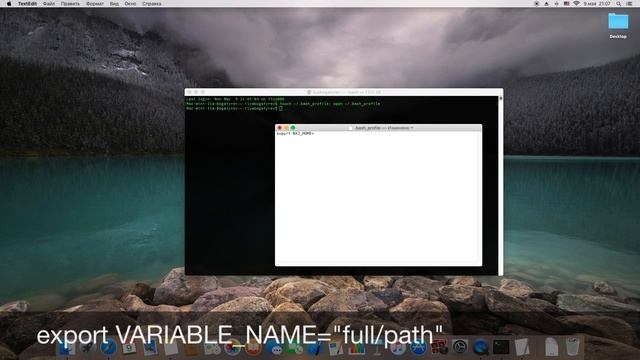The image size is (640, 360).
Task: Open the Формат menu
Action: click(95, 4)
